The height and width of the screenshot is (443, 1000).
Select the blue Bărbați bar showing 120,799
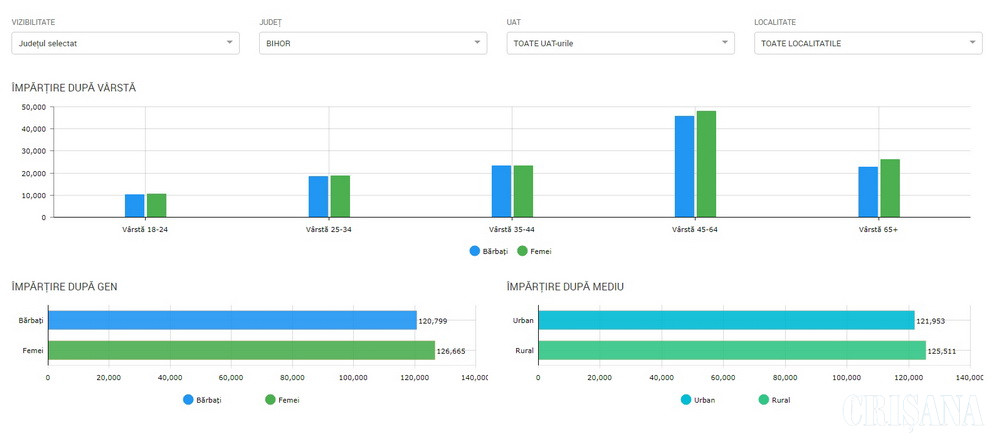[x=232, y=320]
